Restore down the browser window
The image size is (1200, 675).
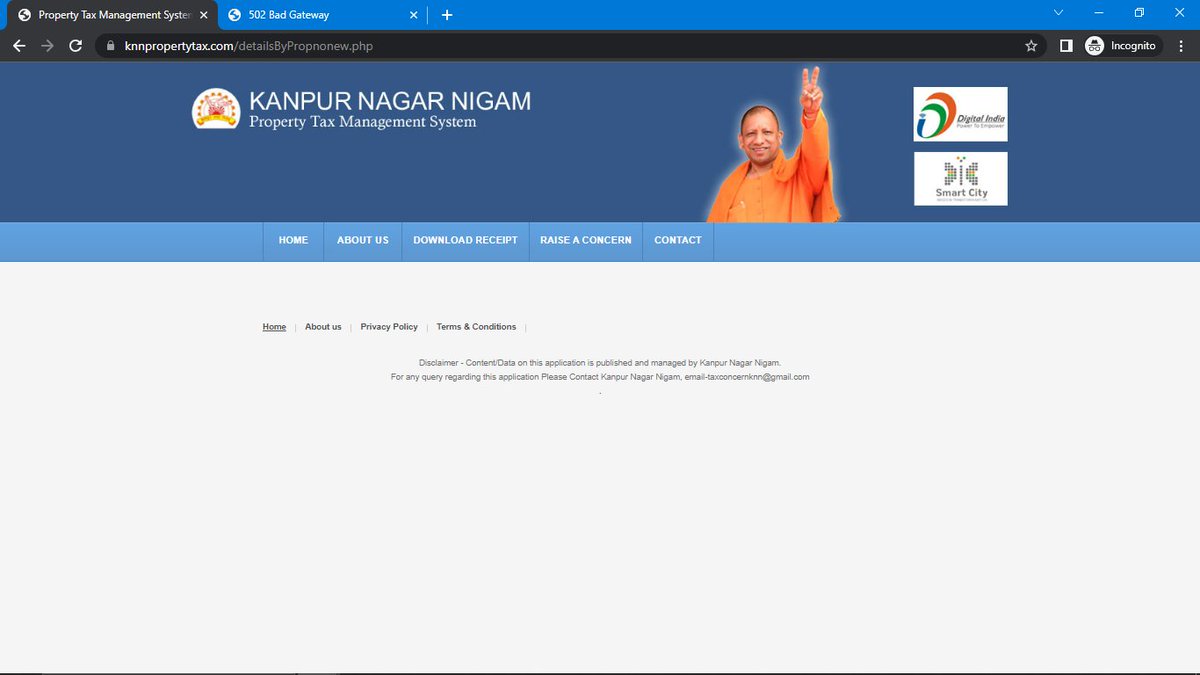pos(1139,13)
